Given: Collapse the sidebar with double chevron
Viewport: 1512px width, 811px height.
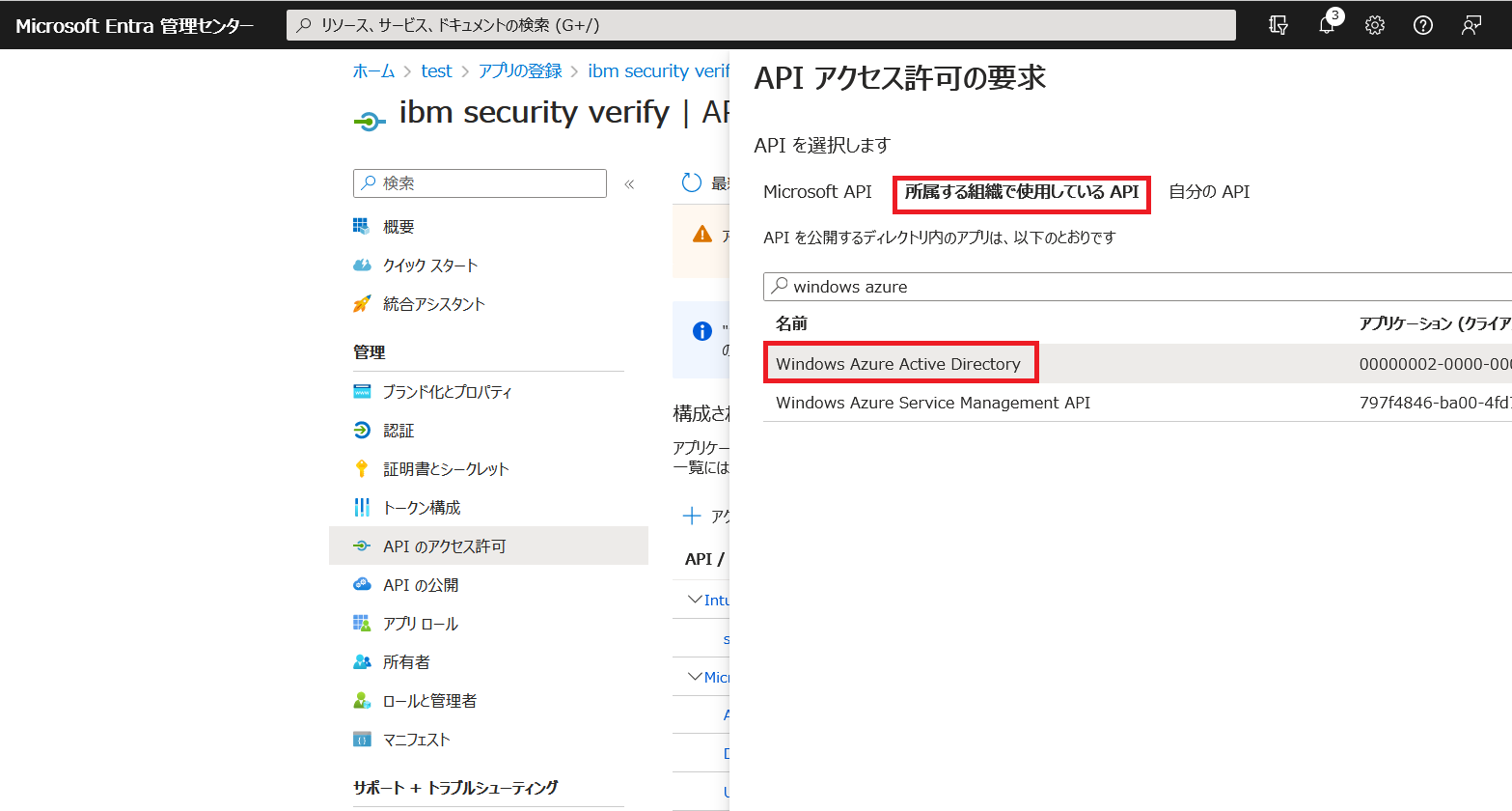Looking at the screenshot, I should point(629,183).
